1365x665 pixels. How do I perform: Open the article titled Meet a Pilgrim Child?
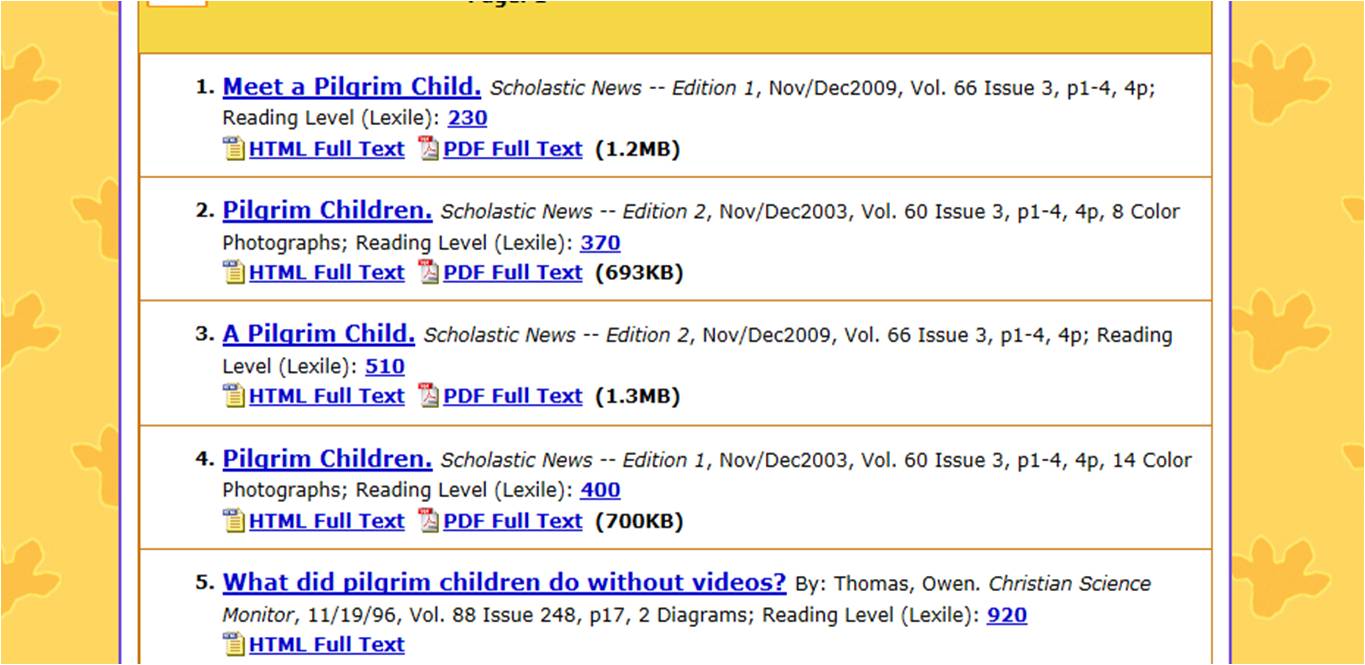[352, 87]
